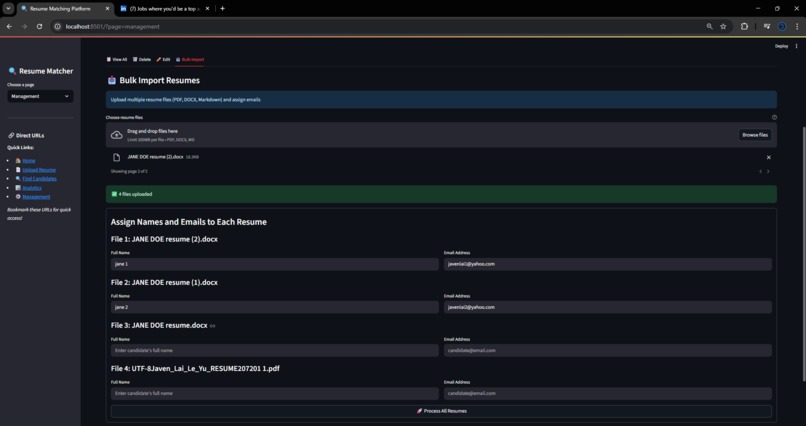806x426 pixels.
Task: Click the File 3 Email Address field
Action: click(608, 350)
